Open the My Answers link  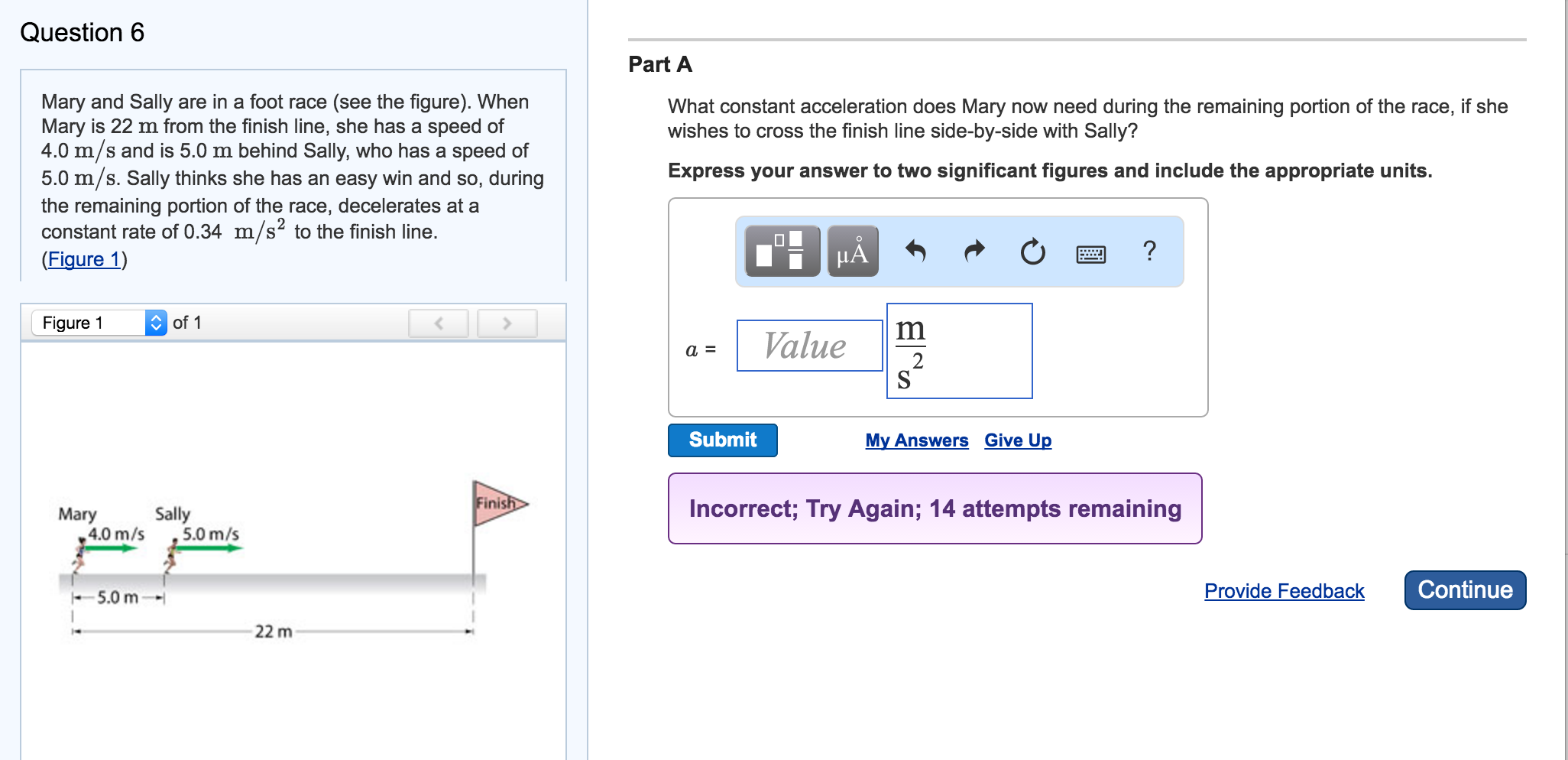916,440
